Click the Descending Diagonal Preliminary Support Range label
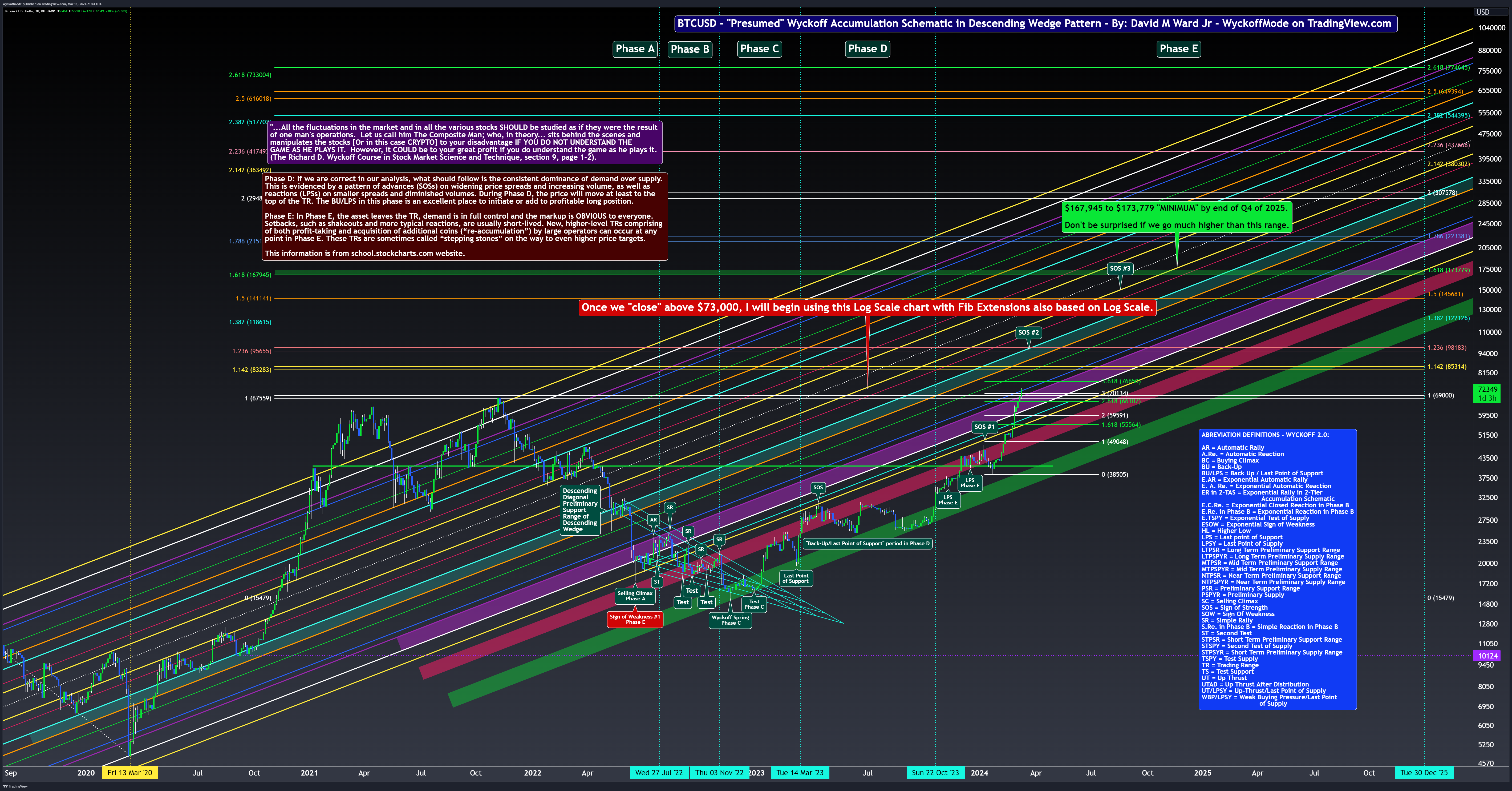Viewport: 1512px width, 791px height. (581, 510)
